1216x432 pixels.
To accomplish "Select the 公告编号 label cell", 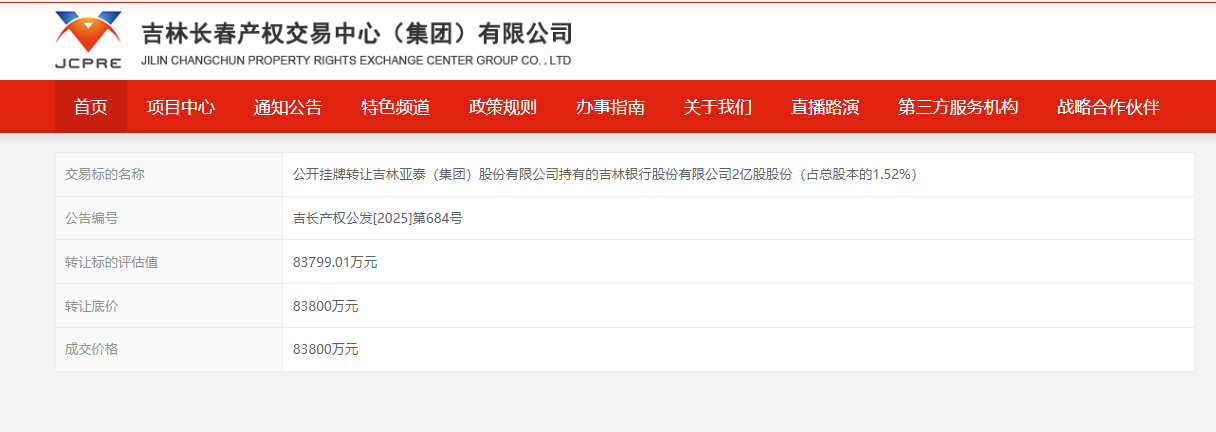I will (169, 218).
